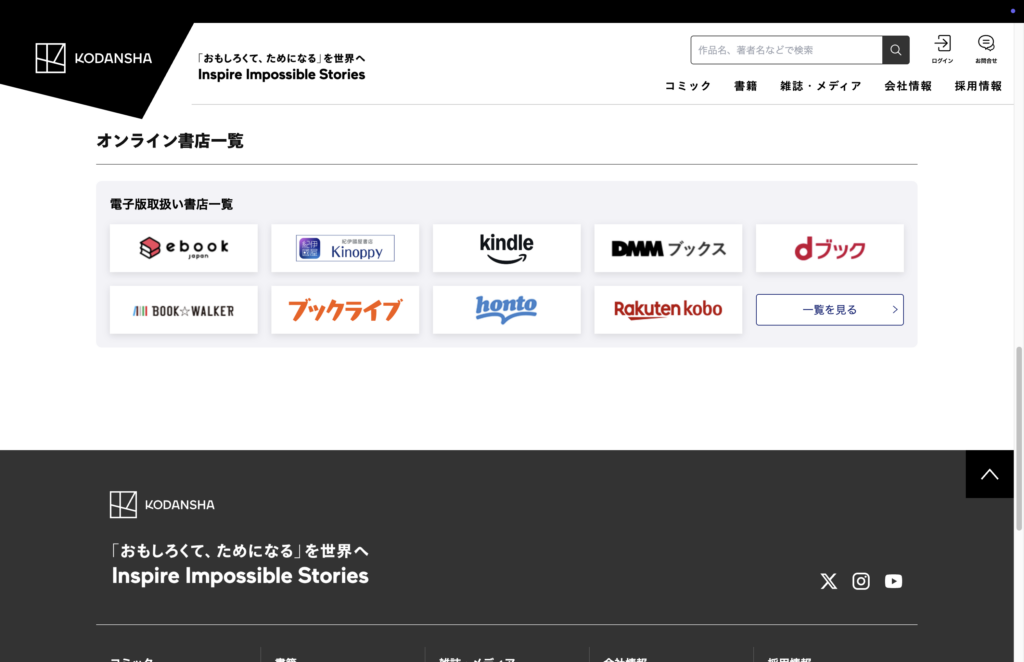Image resolution: width=1024 pixels, height=662 pixels.
Task: Select the ebookjapan store tile
Action: [x=183, y=248]
